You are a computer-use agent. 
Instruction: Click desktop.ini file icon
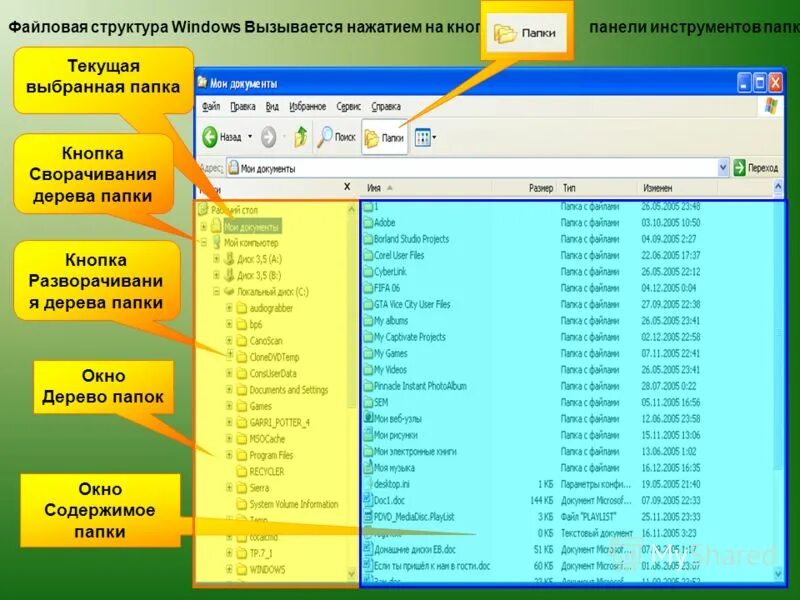point(368,484)
